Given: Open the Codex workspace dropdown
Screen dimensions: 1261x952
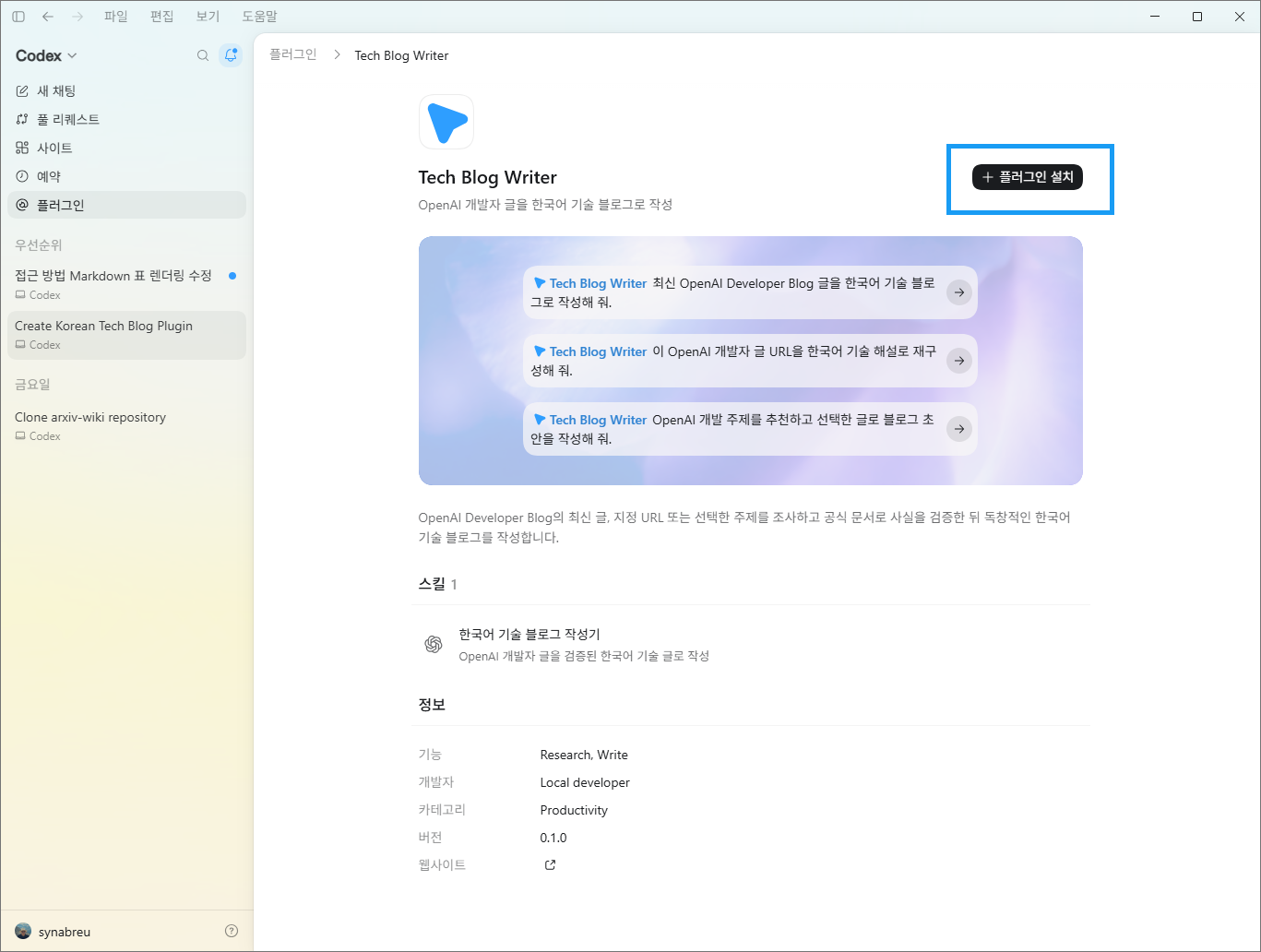Looking at the screenshot, I should pyautogui.click(x=46, y=55).
